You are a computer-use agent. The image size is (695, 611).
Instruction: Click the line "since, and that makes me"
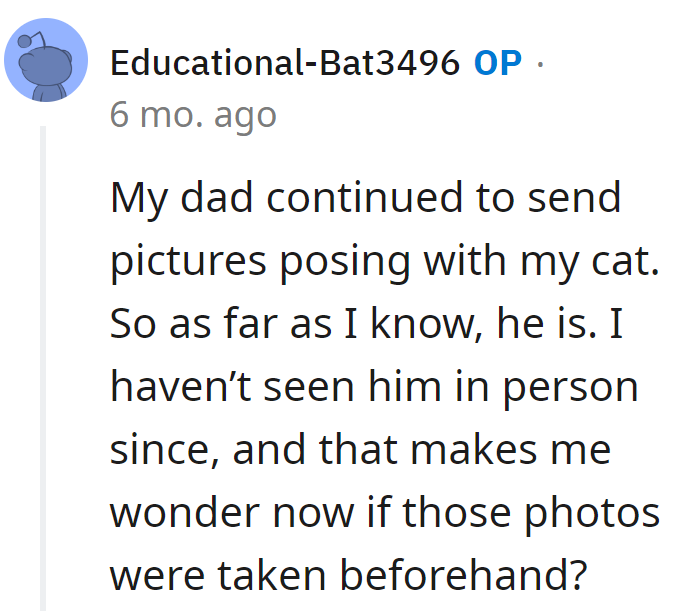(358, 450)
